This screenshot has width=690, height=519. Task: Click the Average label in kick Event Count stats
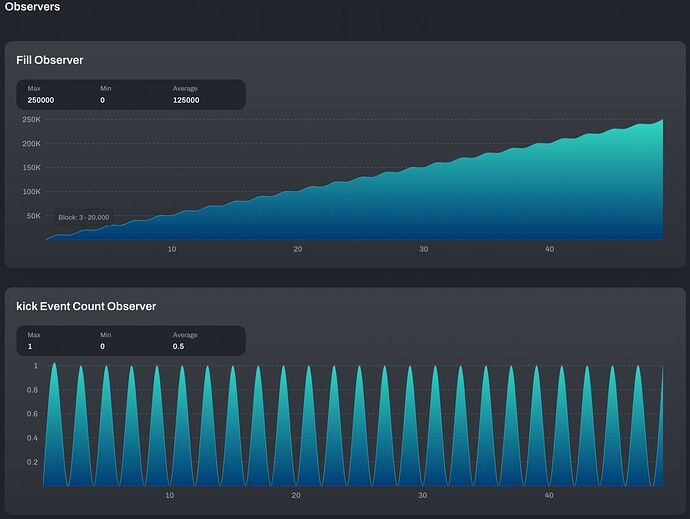pyautogui.click(x=185, y=335)
